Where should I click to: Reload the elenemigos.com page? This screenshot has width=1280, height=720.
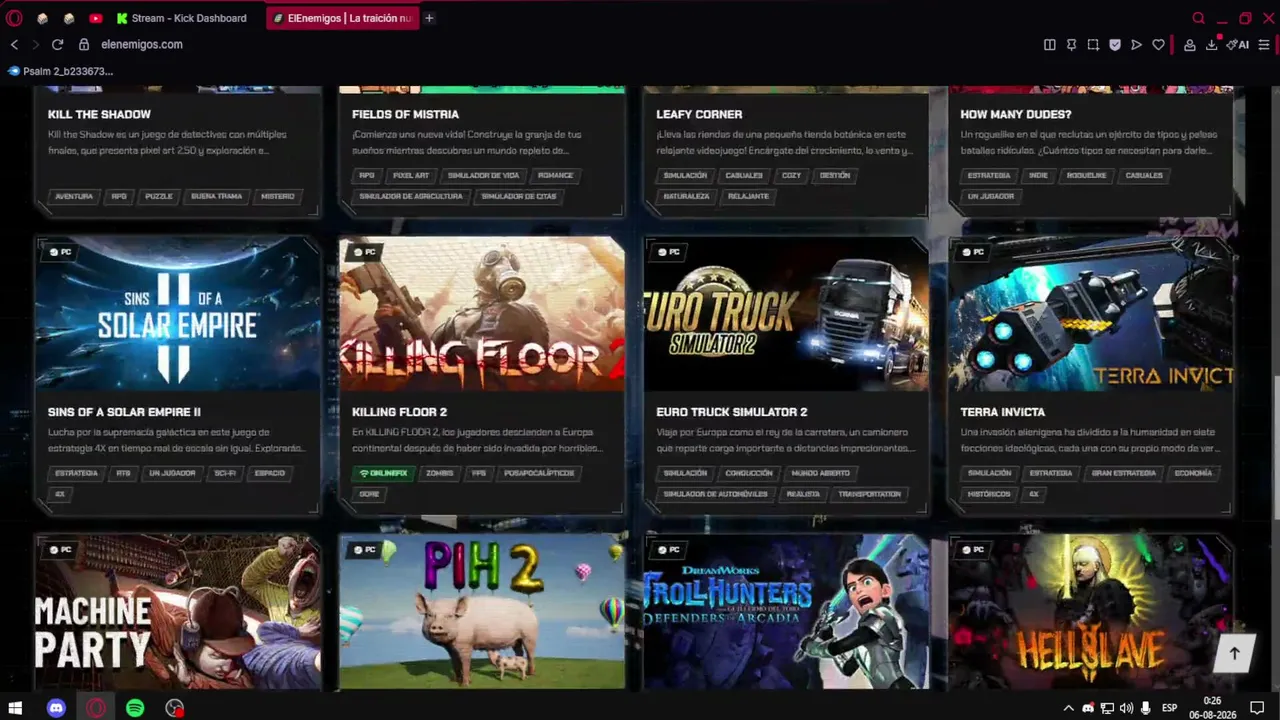pos(57,45)
